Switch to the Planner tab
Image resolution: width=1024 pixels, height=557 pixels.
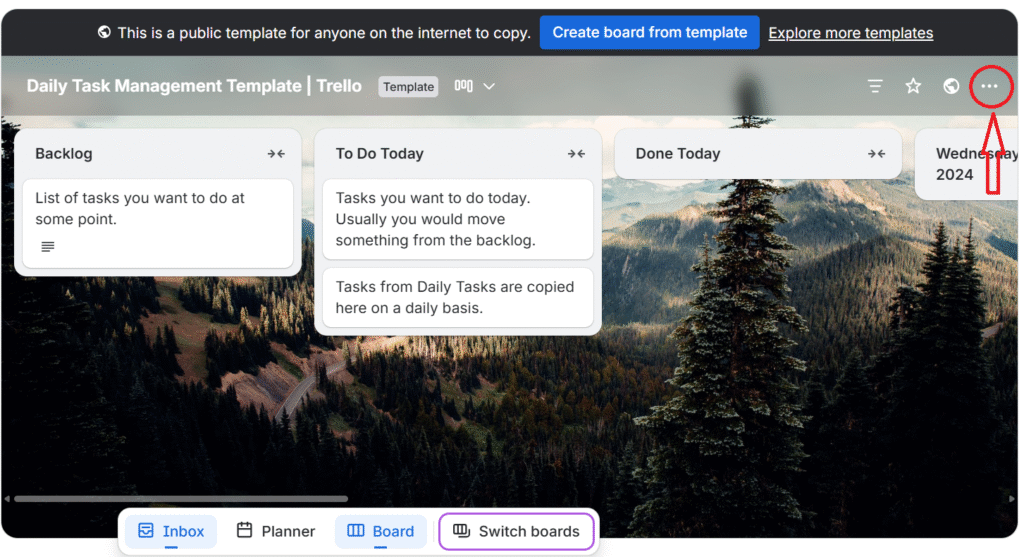pyautogui.click(x=276, y=532)
